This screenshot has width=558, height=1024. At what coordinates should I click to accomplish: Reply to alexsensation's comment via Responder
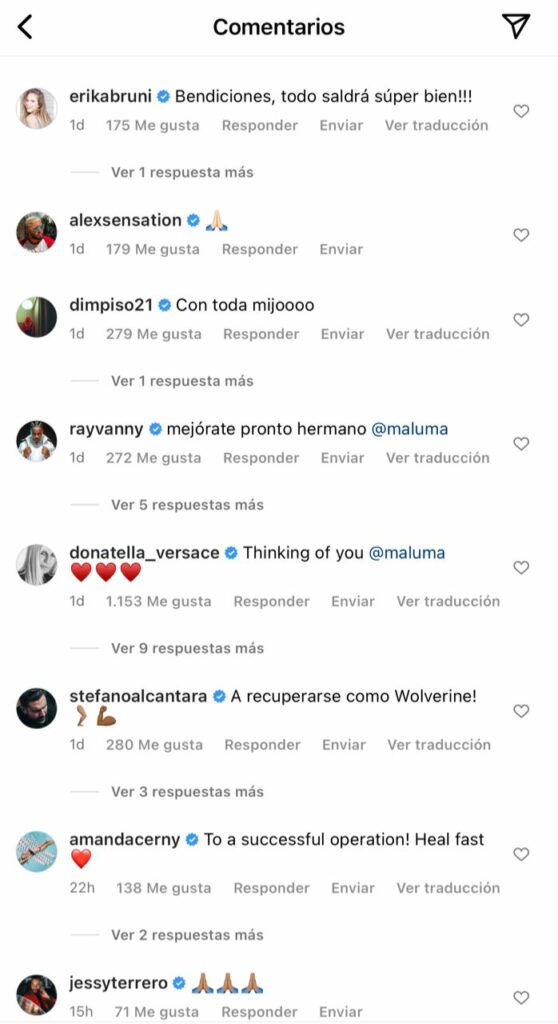(x=259, y=249)
